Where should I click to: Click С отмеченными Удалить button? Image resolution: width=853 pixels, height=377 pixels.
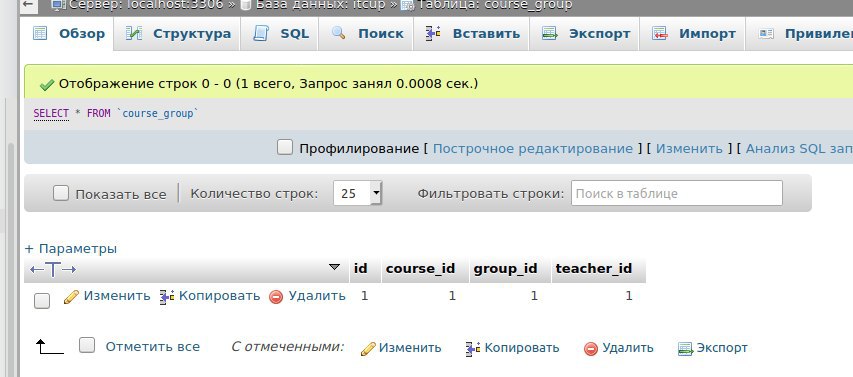click(619, 348)
